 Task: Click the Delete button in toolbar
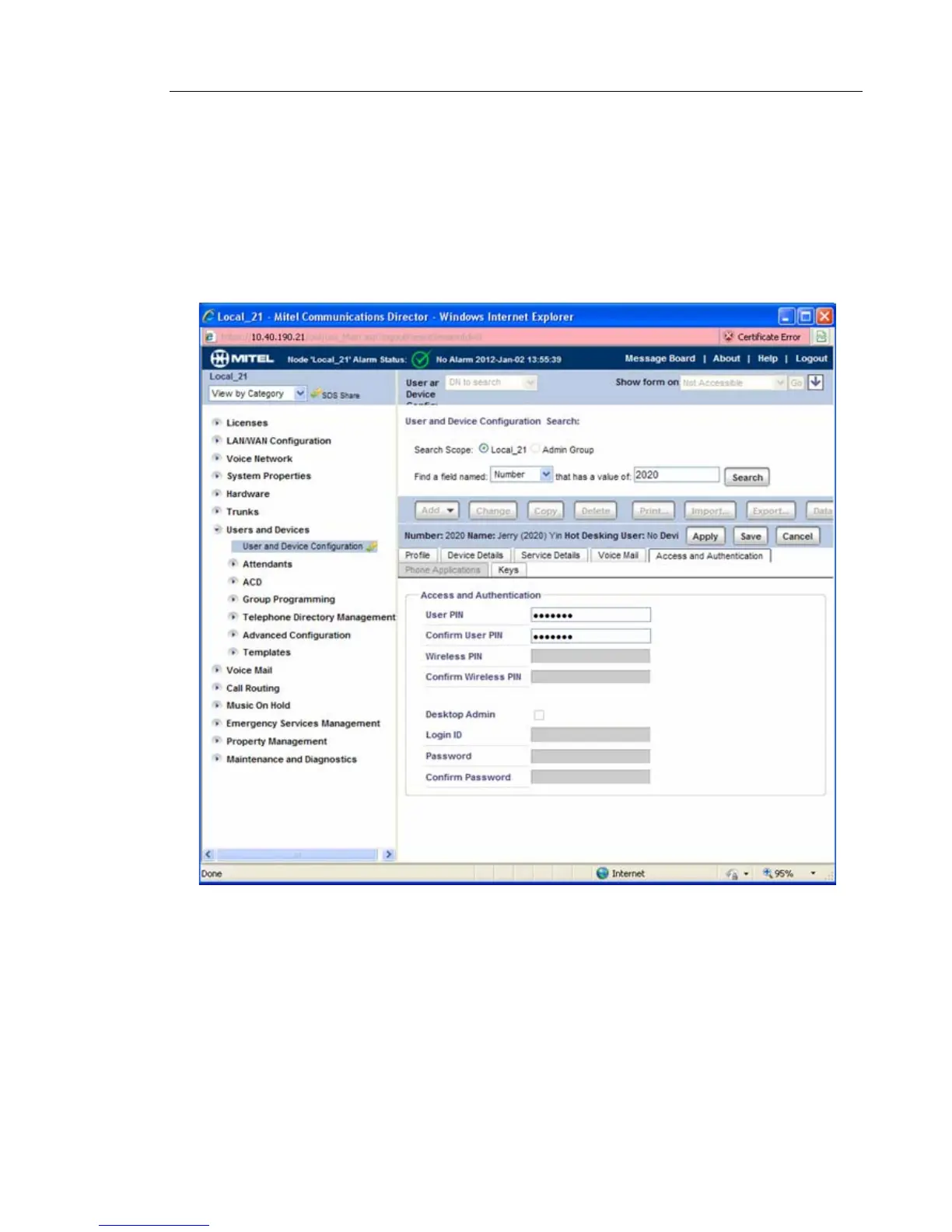point(596,511)
